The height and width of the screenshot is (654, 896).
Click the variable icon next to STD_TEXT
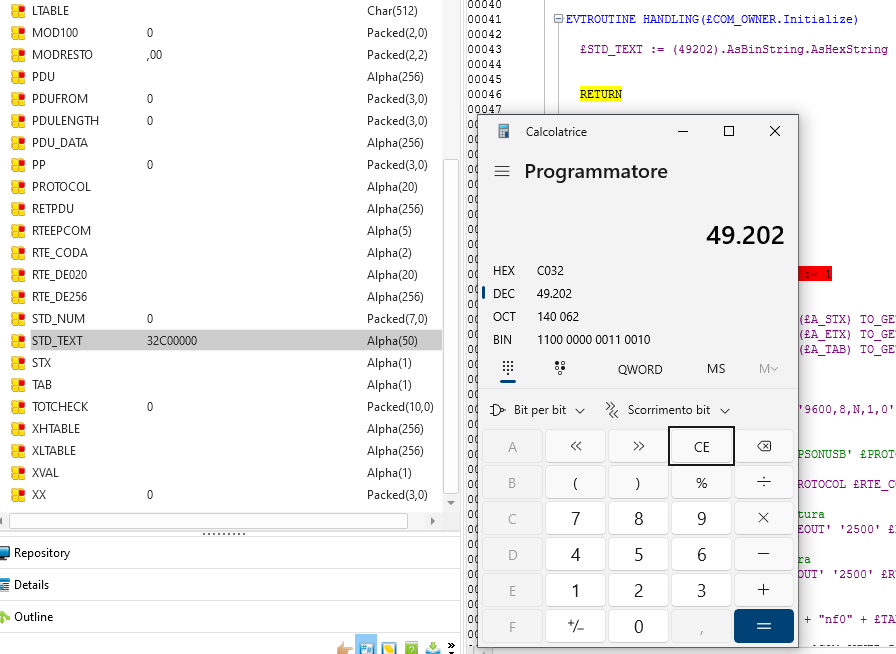point(17,340)
